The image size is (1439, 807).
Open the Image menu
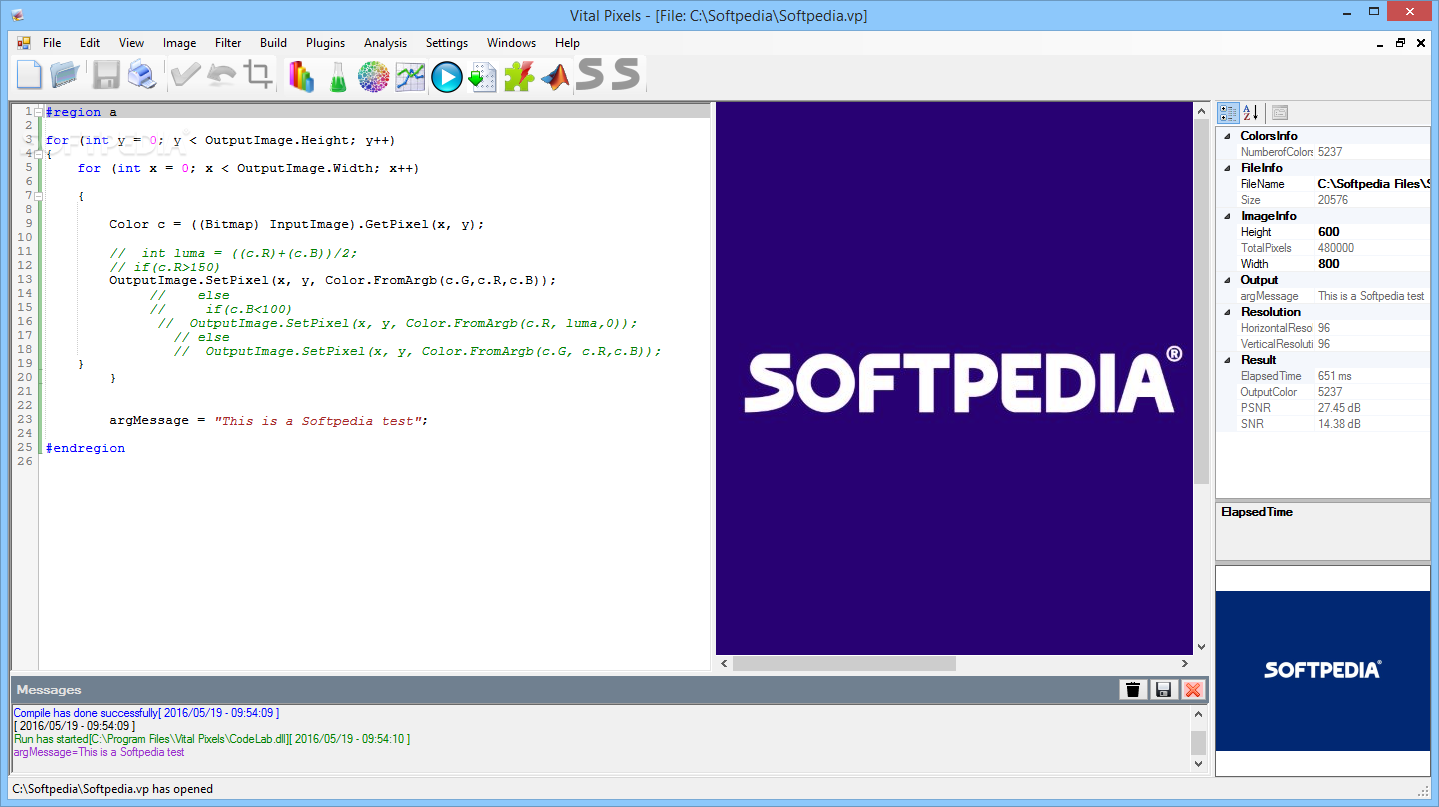tap(179, 43)
